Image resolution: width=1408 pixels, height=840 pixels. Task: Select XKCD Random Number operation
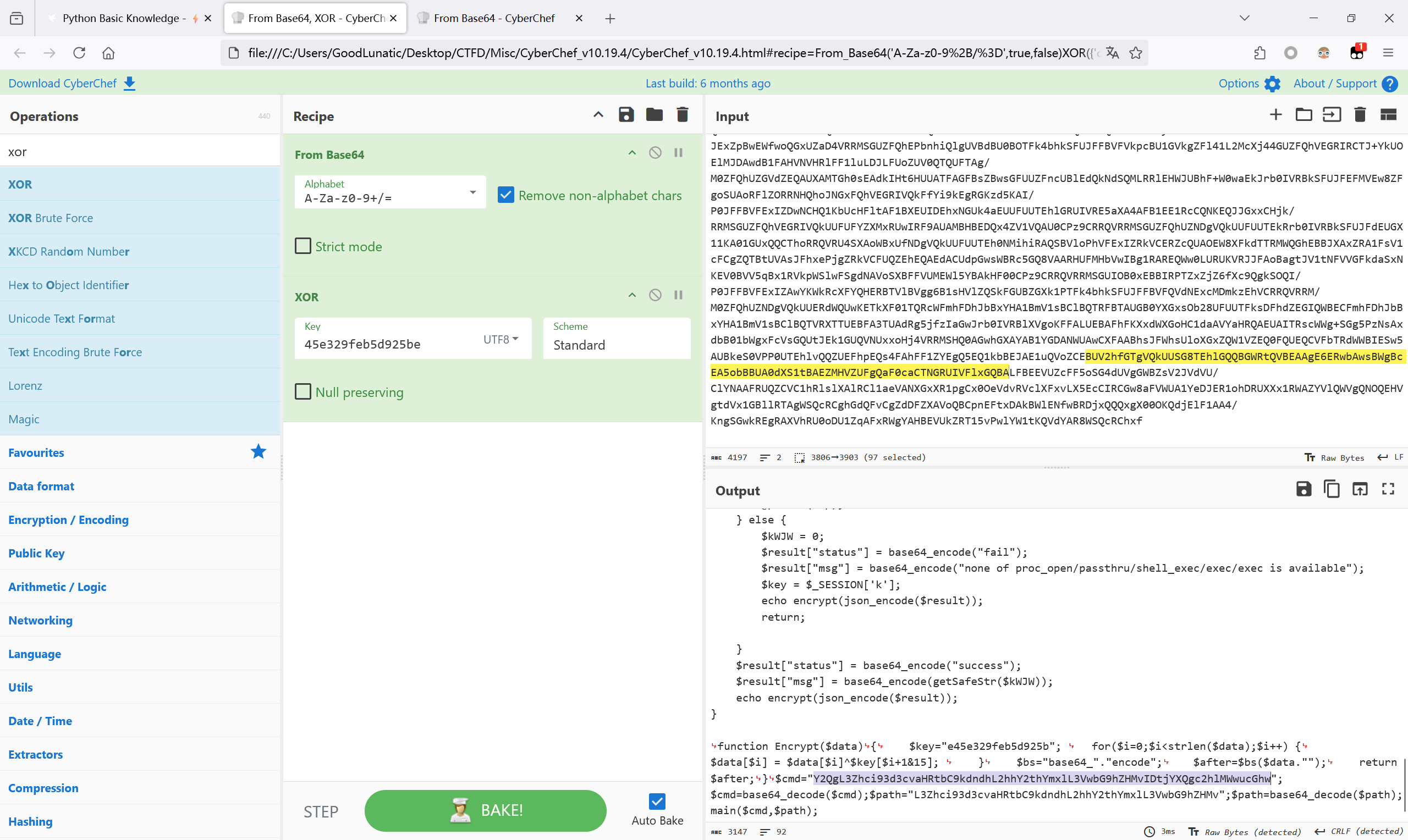[x=140, y=251]
